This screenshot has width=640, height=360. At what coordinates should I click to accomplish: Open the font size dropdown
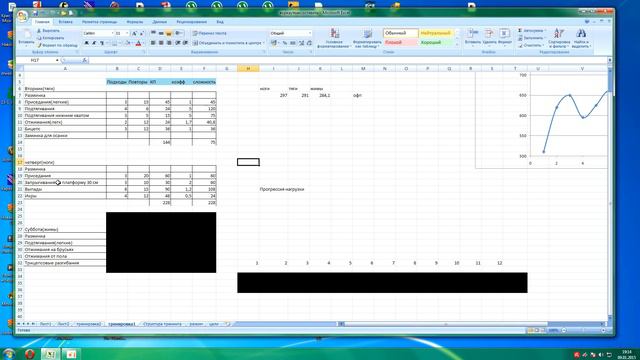pyautogui.click(x=127, y=33)
